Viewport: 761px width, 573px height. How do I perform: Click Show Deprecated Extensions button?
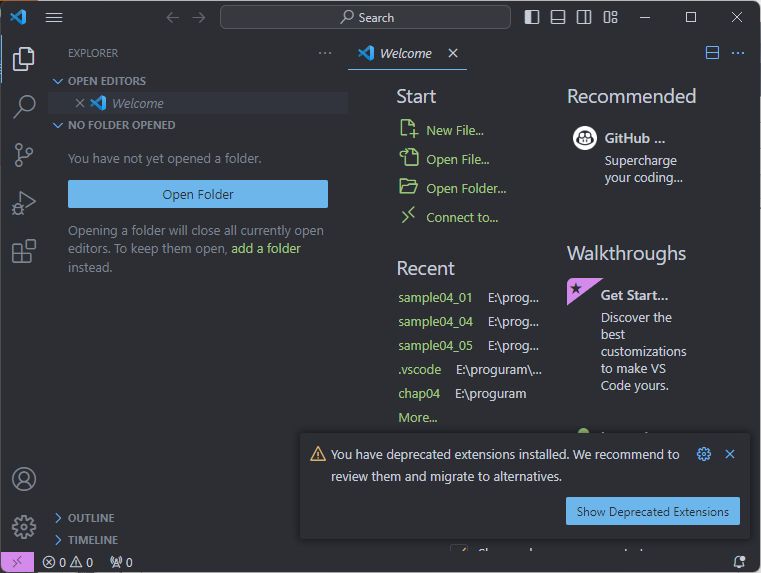point(653,511)
